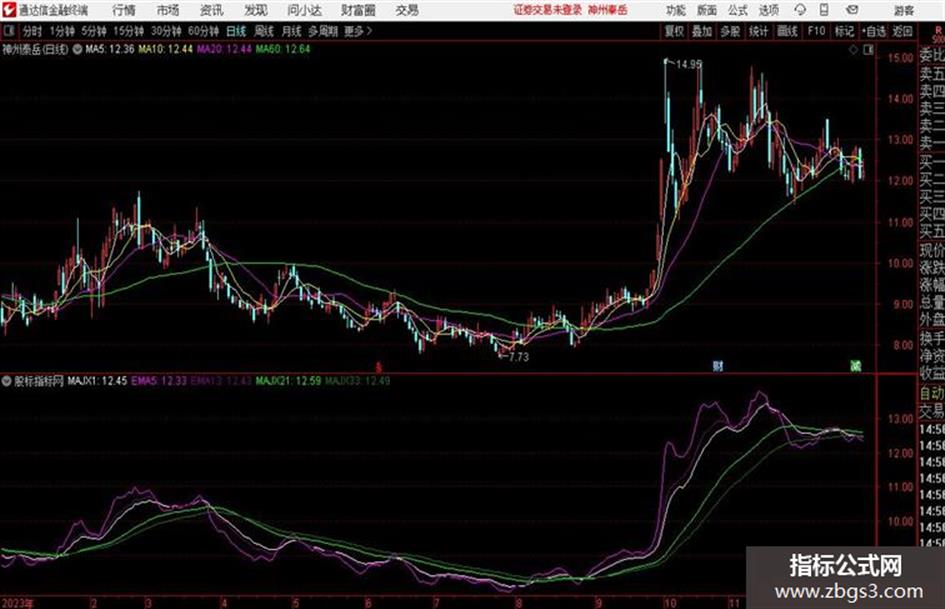Switch to 60分钟 period tab
Viewport: 945px width, 609px height.
tap(203, 31)
